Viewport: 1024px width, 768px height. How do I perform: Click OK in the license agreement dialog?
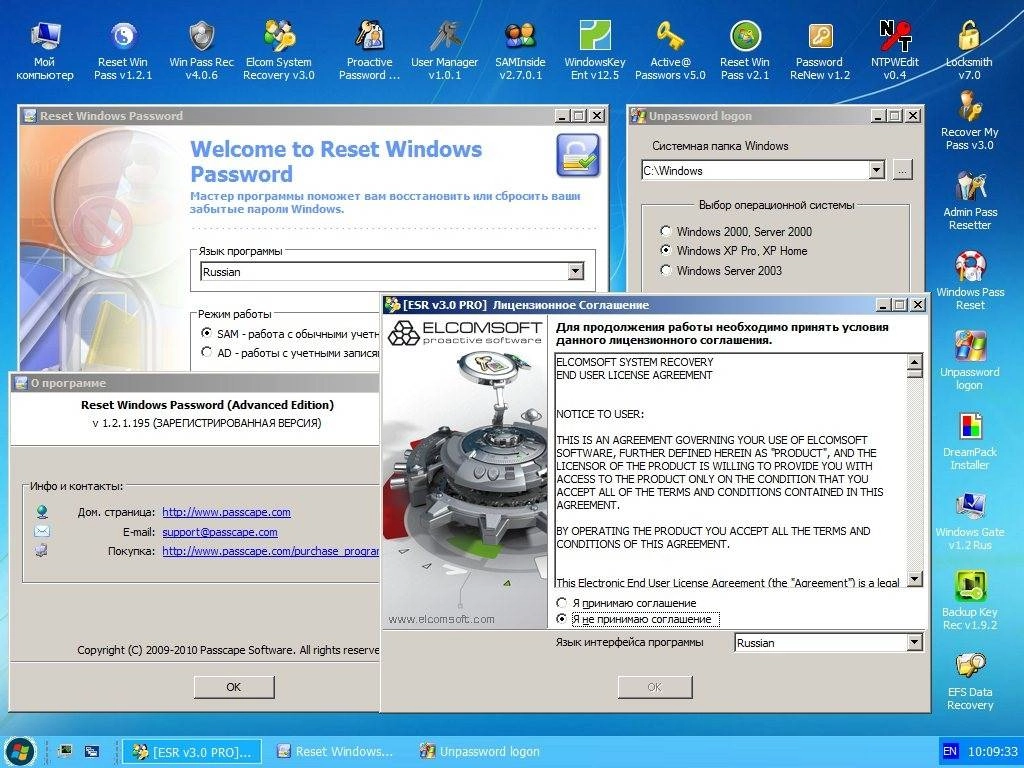(655, 687)
